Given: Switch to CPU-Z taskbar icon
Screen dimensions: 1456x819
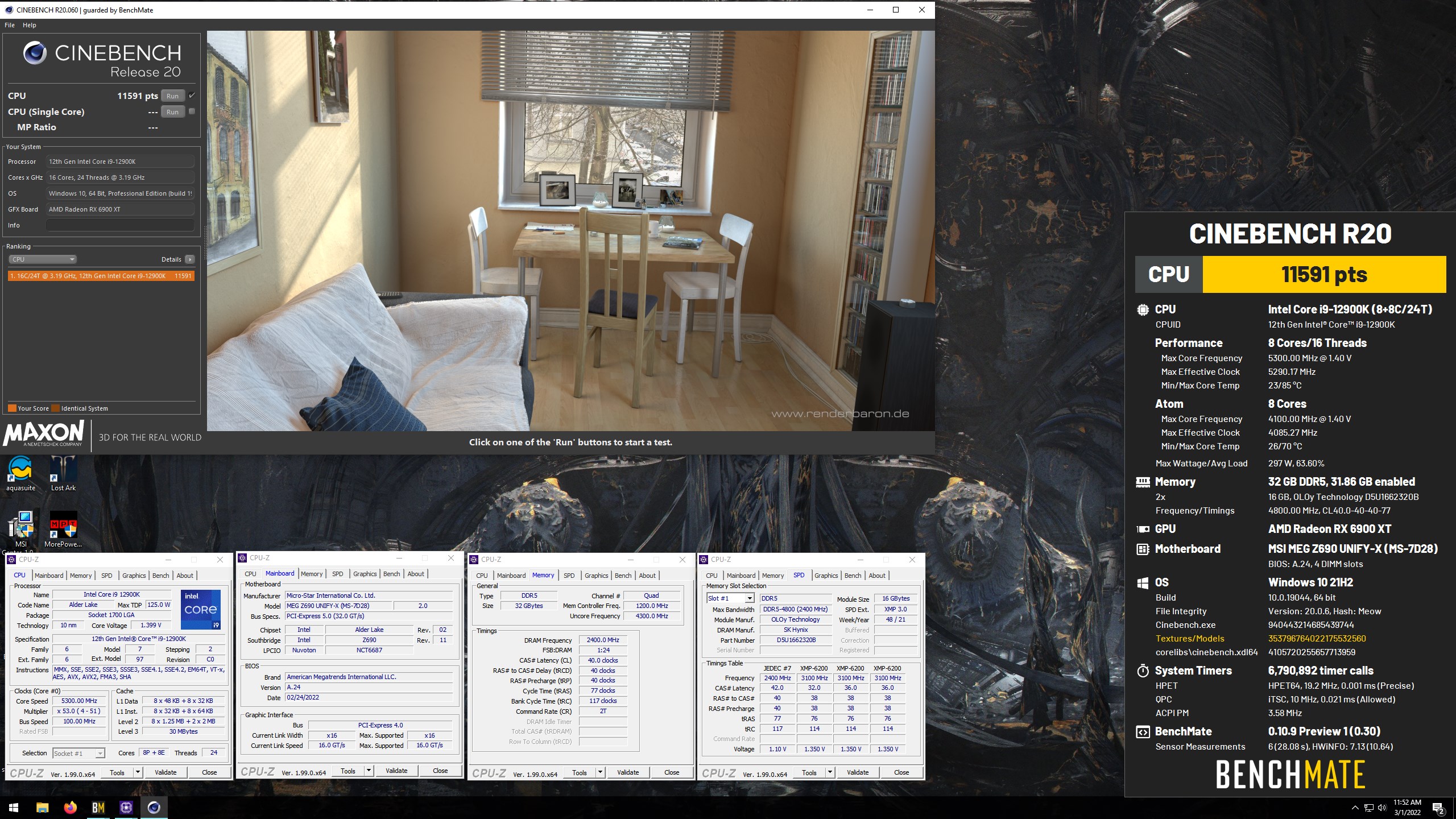Looking at the screenshot, I should 126,807.
